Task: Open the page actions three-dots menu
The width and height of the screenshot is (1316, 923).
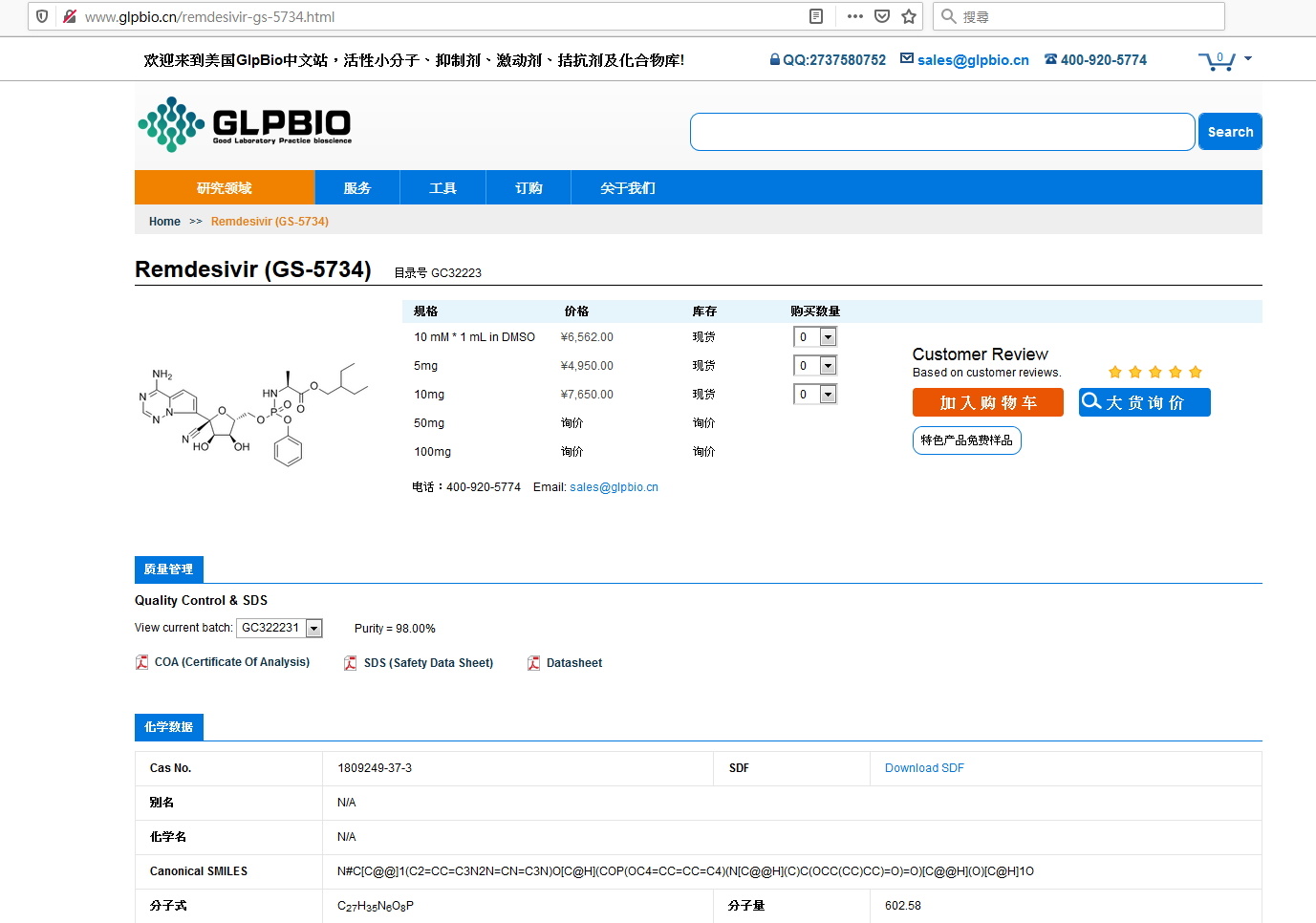Action: pos(855,16)
